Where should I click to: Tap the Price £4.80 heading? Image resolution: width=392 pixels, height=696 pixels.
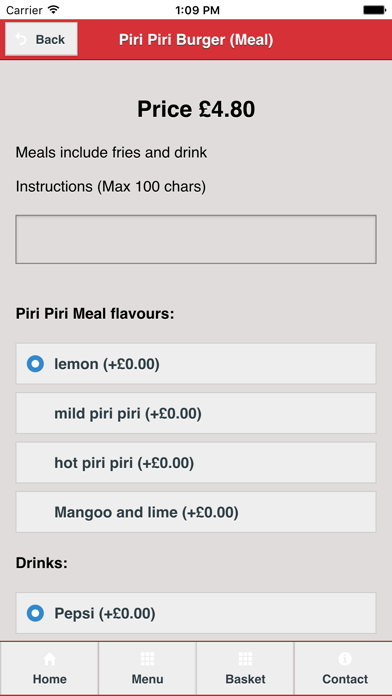pyautogui.click(x=196, y=109)
